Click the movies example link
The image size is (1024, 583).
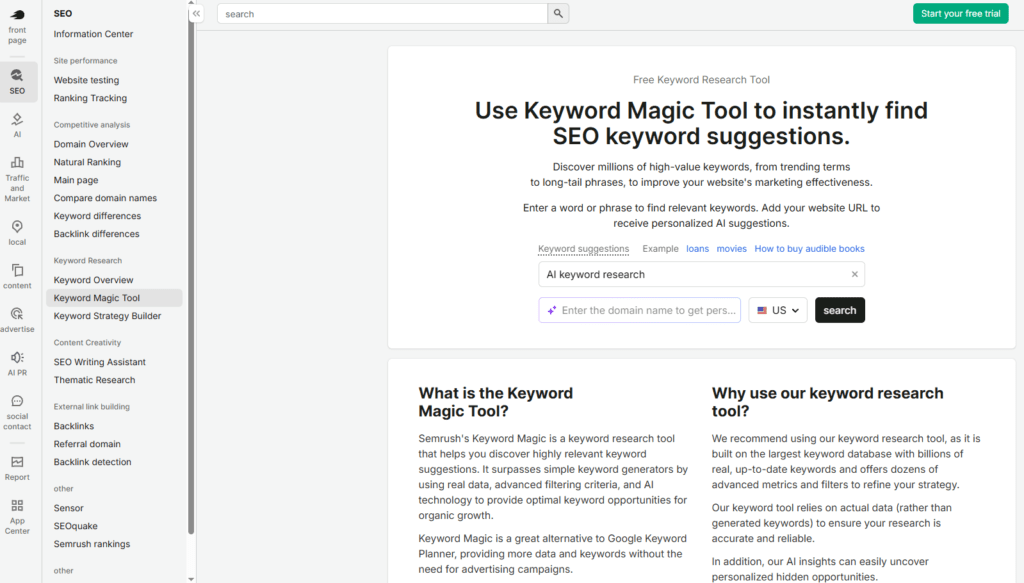click(x=731, y=249)
